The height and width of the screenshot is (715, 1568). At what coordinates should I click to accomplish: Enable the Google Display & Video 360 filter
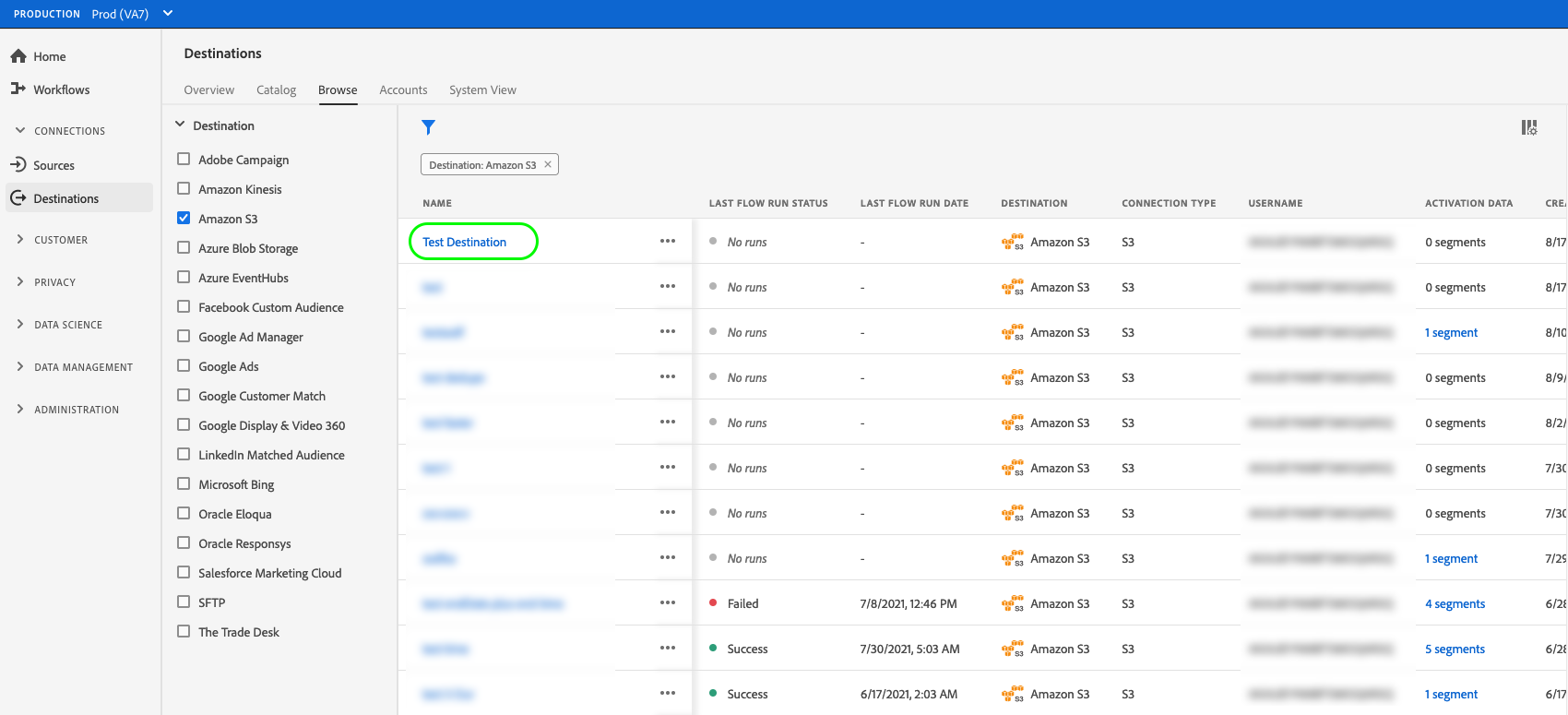tap(184, 424)
